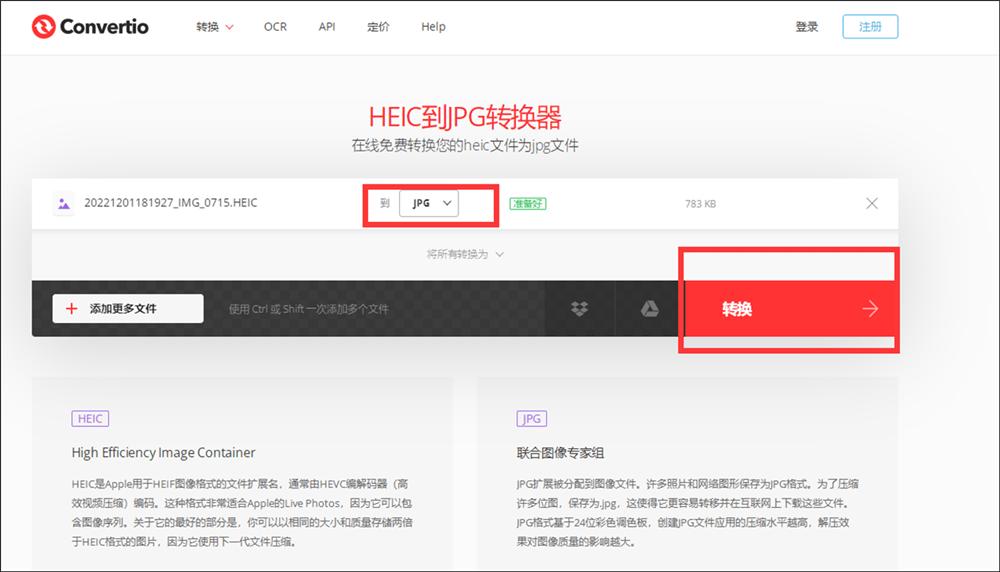
Task: Open the Help menu item
Action: [433, 27]
